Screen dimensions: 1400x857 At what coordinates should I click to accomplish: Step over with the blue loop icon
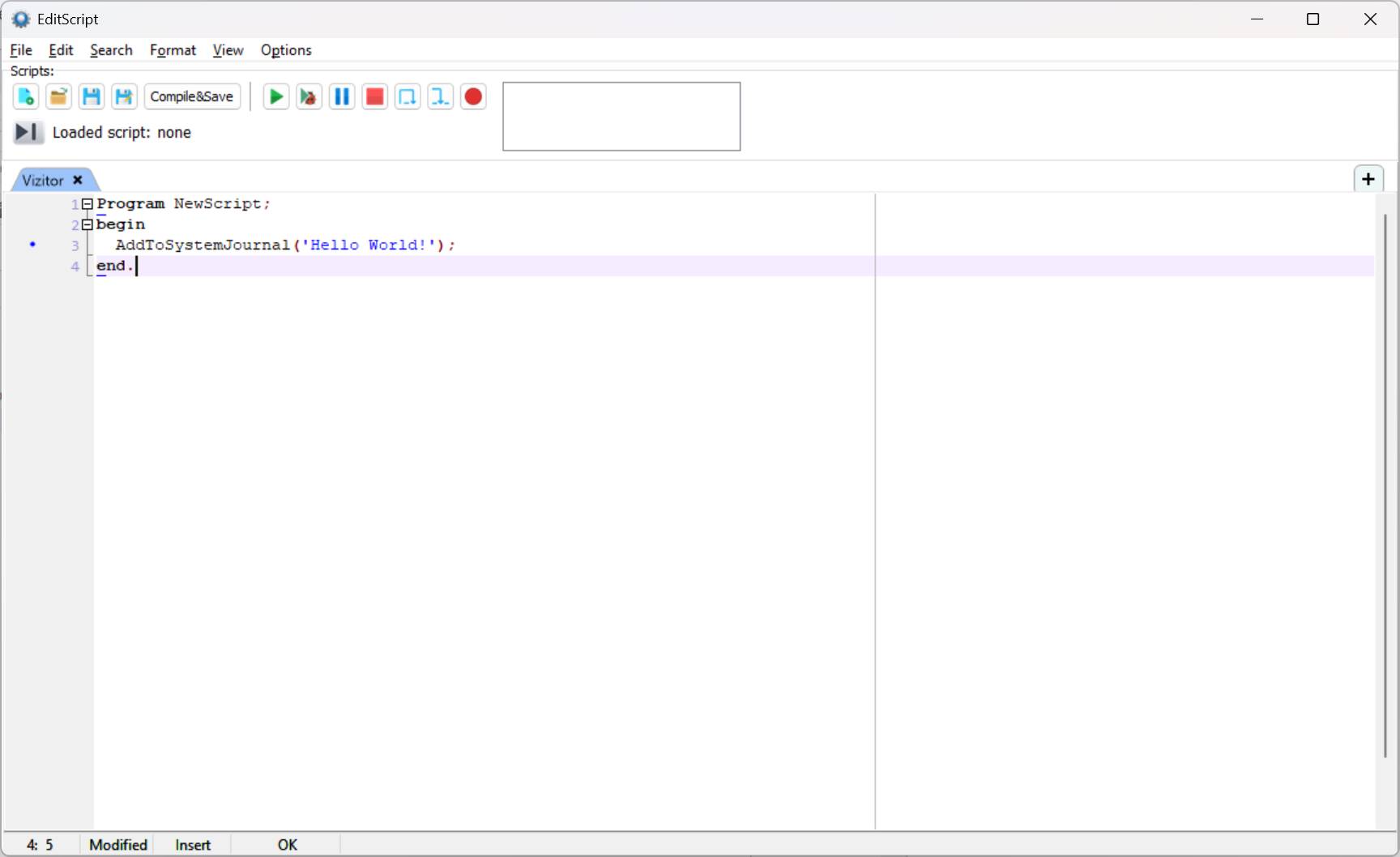click(x=408, y=97)
